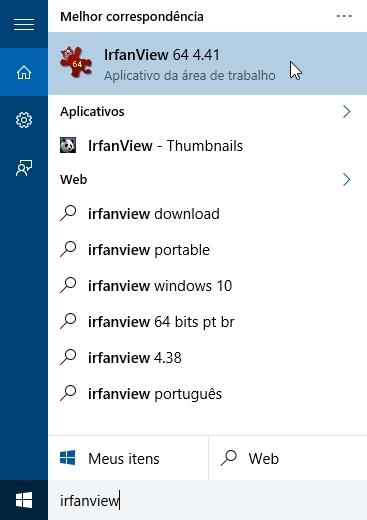
Task: Search web for irfanview portable
Action: (207, 250)
